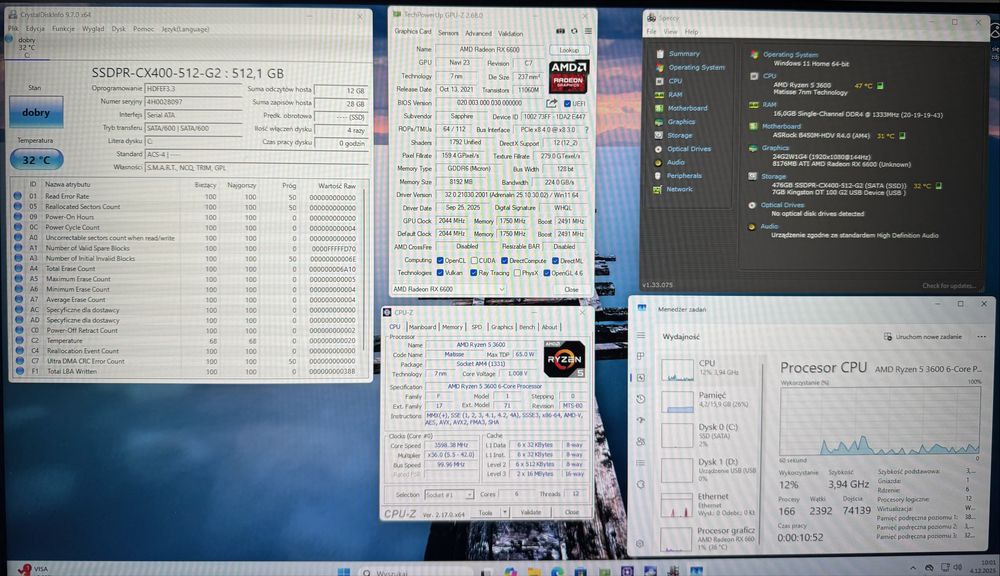Open Język(Language) menu in CrystalDiskInfo
Viewport: 1000px width, 576px height.
pyautogui.click(x=185, y=29)
